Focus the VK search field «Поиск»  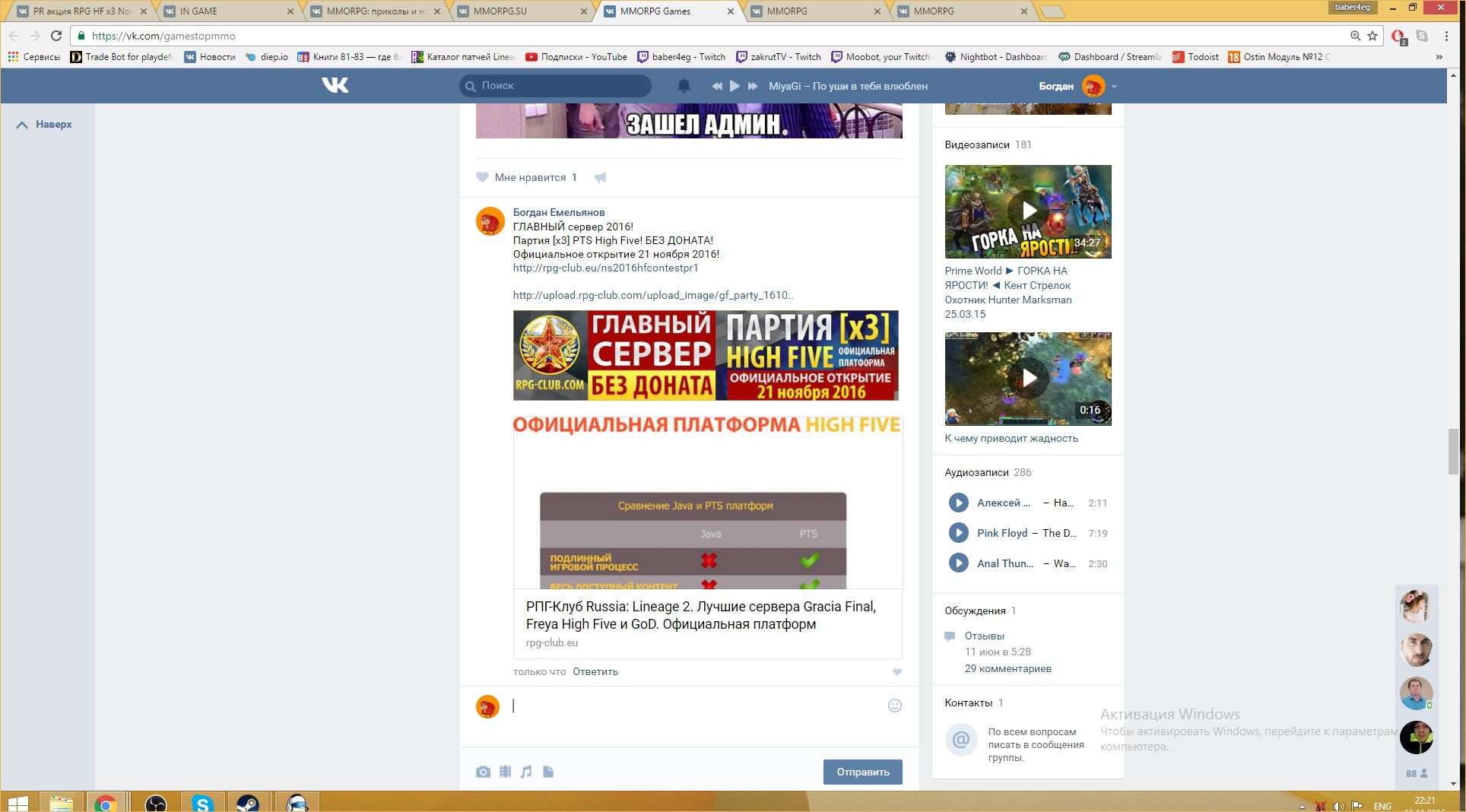(x=555, y=86)
